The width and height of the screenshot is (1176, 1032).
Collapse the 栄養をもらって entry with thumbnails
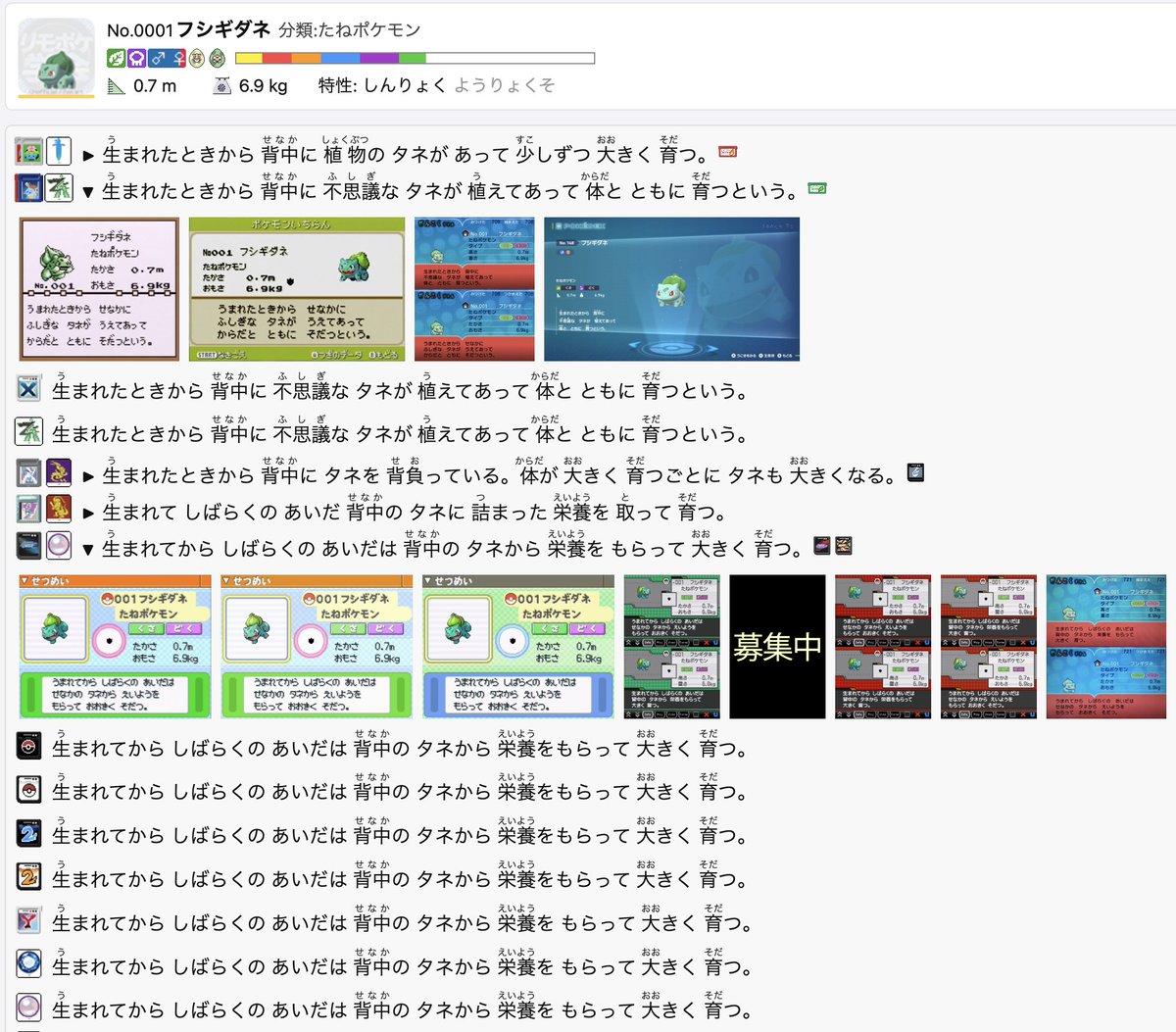pos(88,550)
